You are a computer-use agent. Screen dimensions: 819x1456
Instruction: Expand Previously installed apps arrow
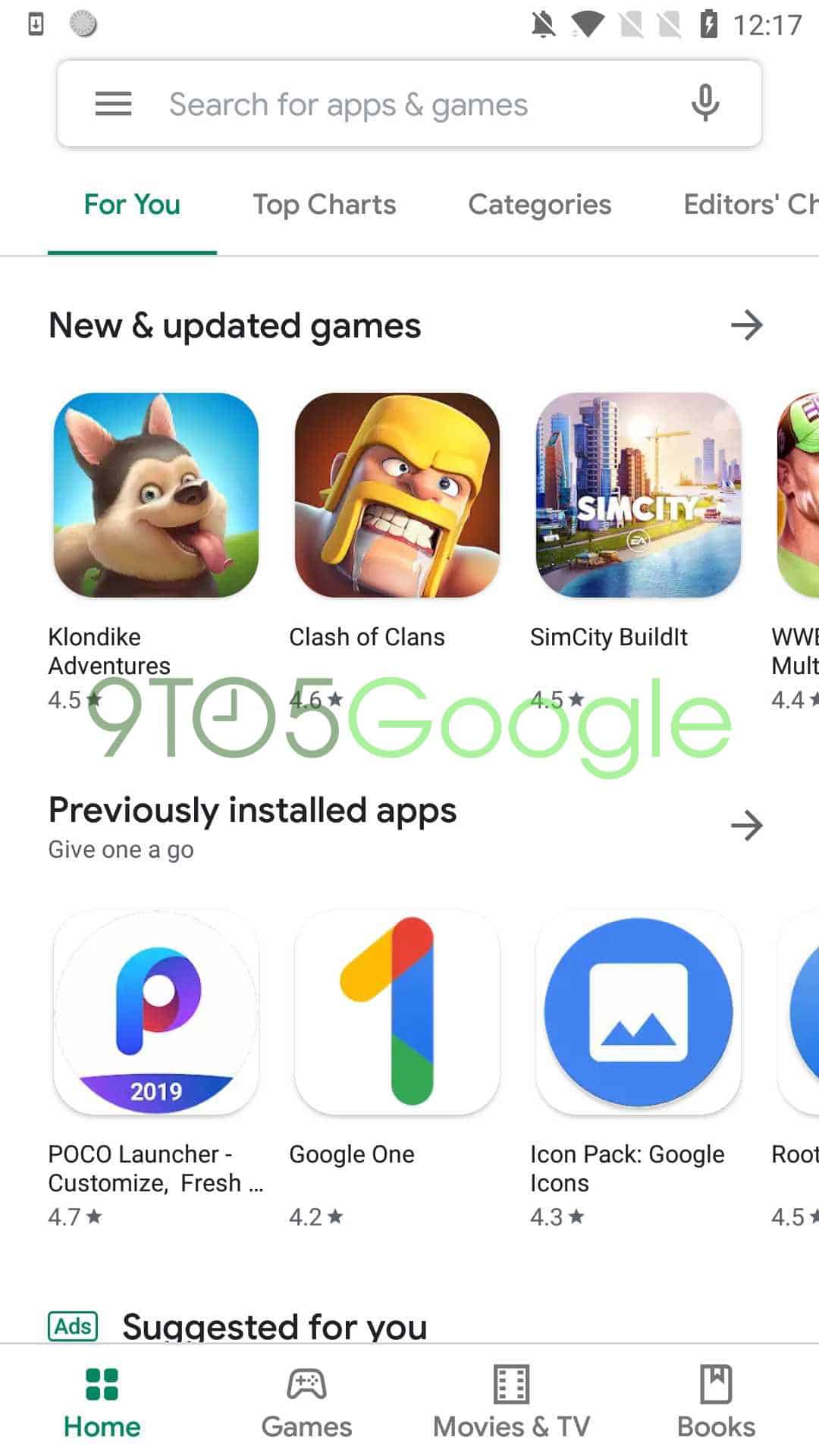click(x=747, y=825)
